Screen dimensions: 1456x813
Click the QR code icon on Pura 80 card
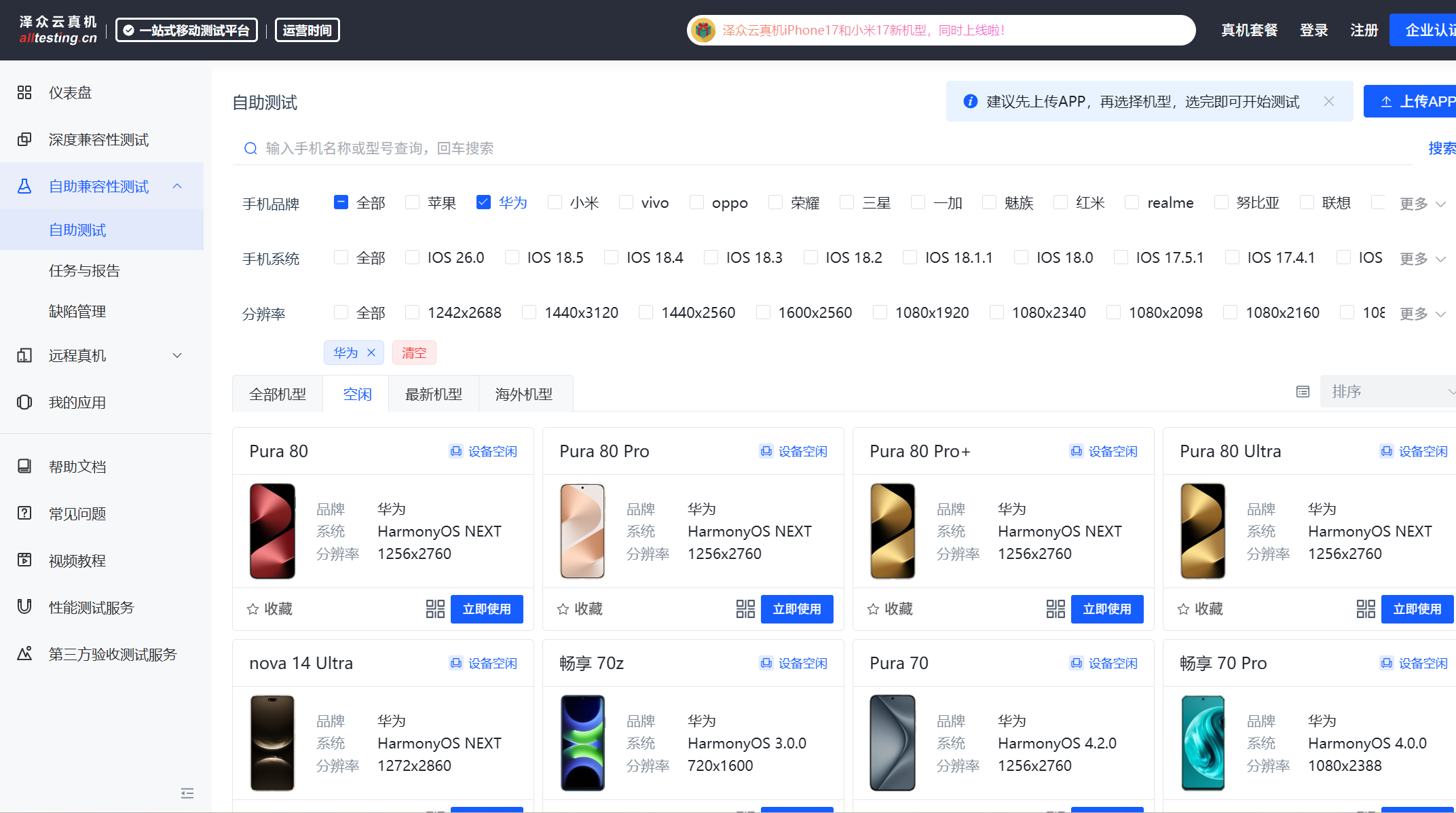tap(435, 609)
